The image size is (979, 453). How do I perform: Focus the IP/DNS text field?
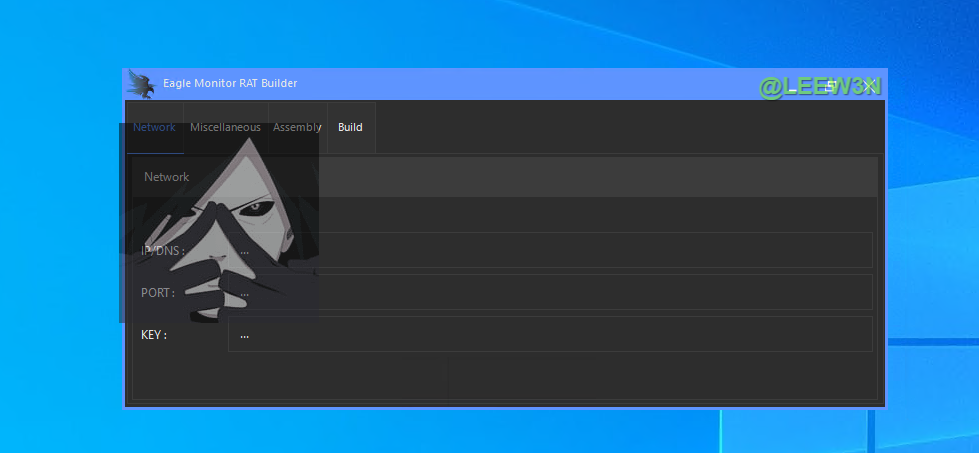pyautogui.click(x=550, y=251)
